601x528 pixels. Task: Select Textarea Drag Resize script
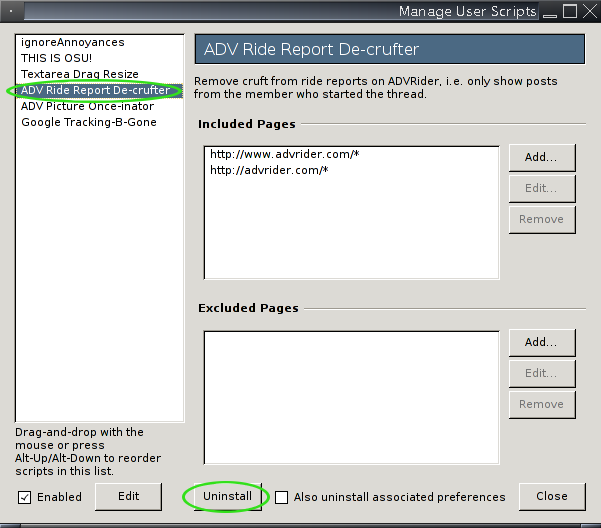pyautogui.click(x=99, y=74)
